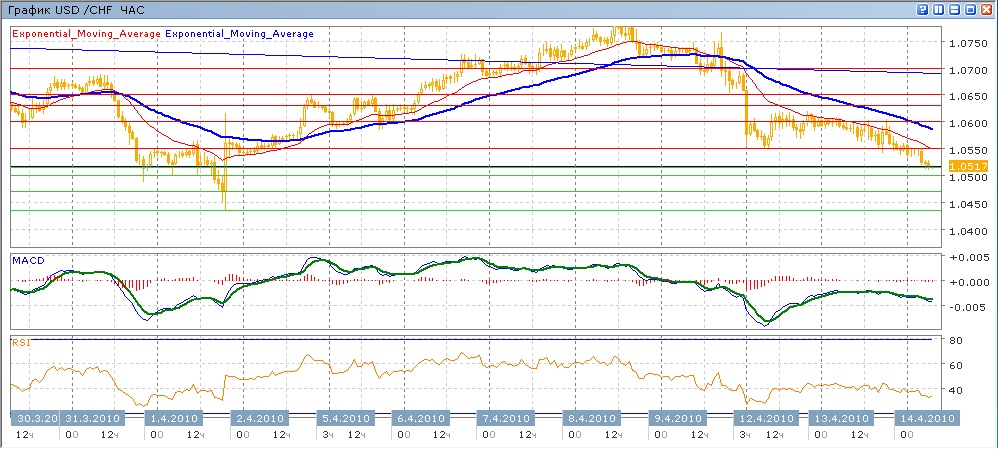Close the USD/CHF chart window
This screenshot has width=998, height=451.
(986, 9)
